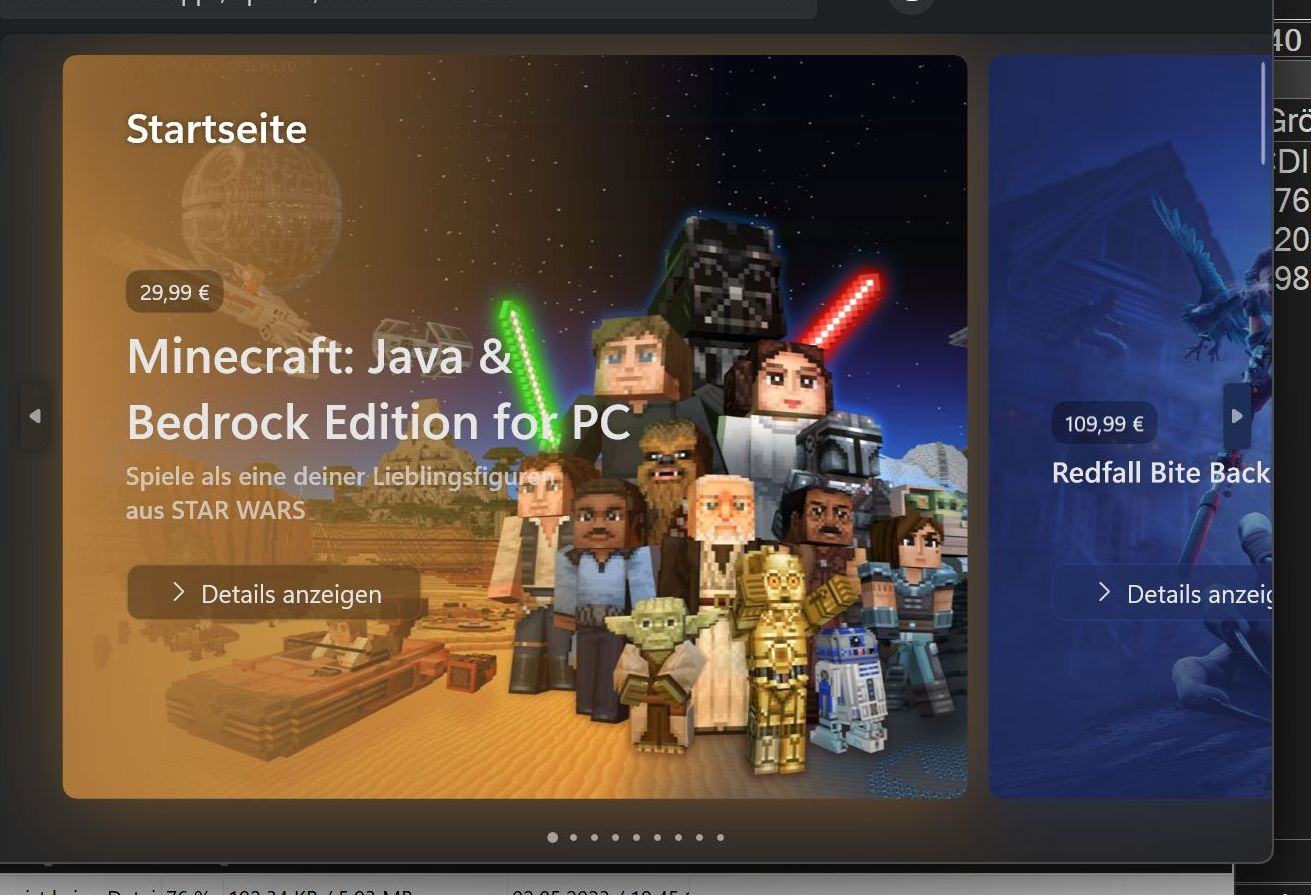Image resolution: width=1311 pixels, height=895 pixels.
Task: Open Details anzeigen for Minecraft
Action: (274, 593)
